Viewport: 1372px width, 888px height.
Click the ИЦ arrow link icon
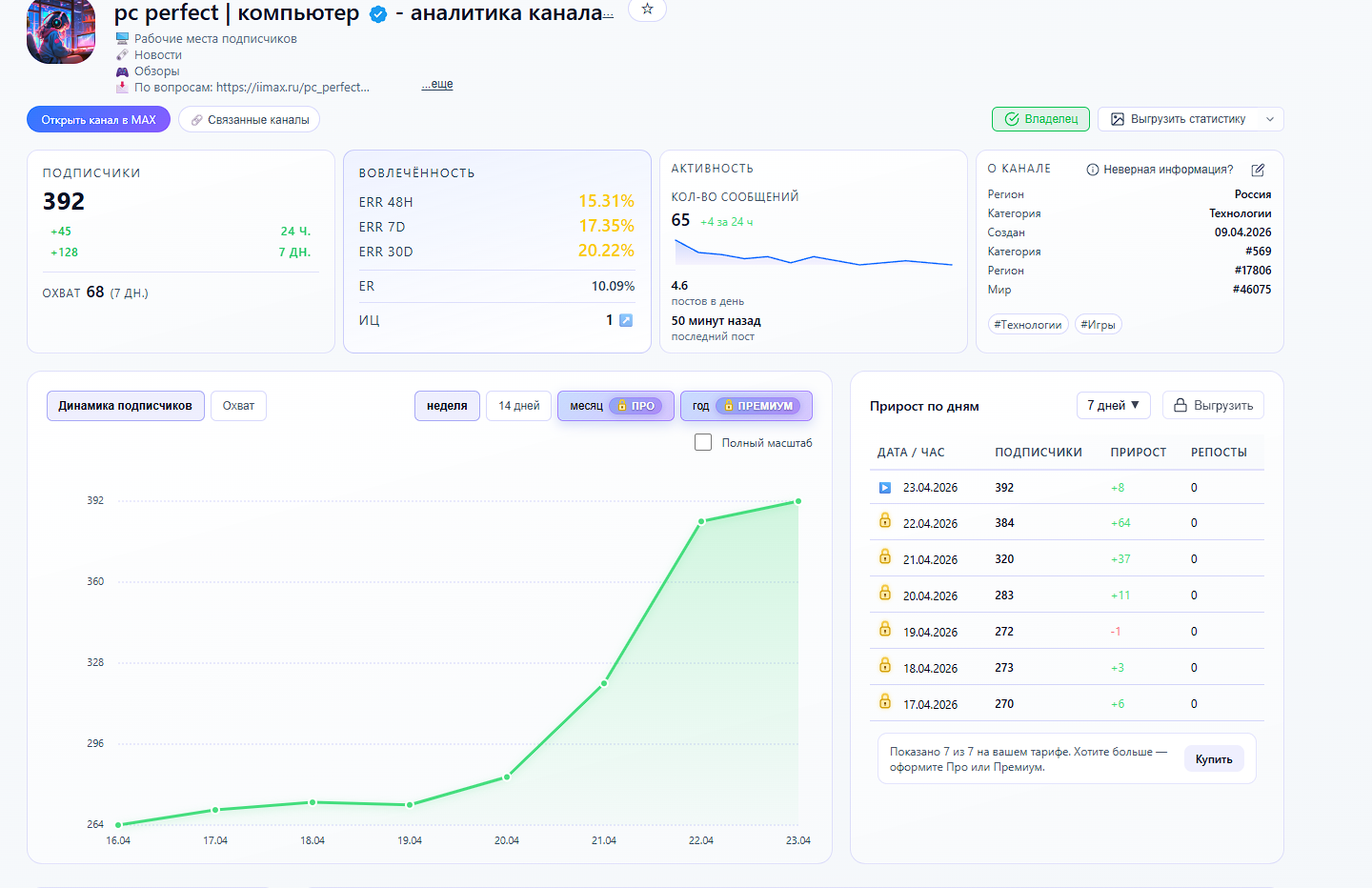pyautogui.click(x=626, y=320)
